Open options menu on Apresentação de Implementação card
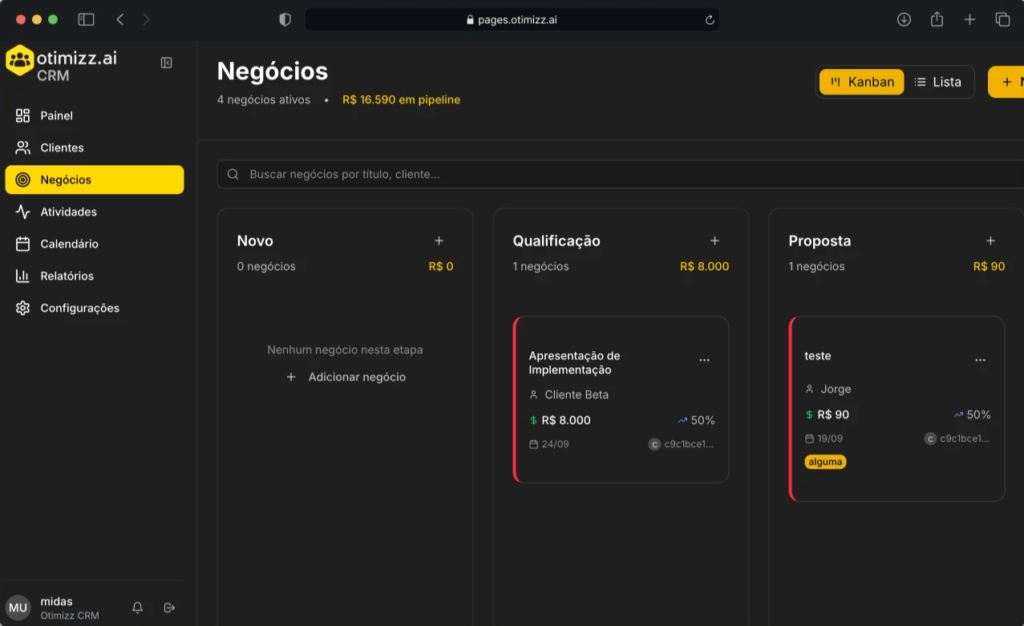1024x626 pixels. pyautogui.click(x=704, y=360)
